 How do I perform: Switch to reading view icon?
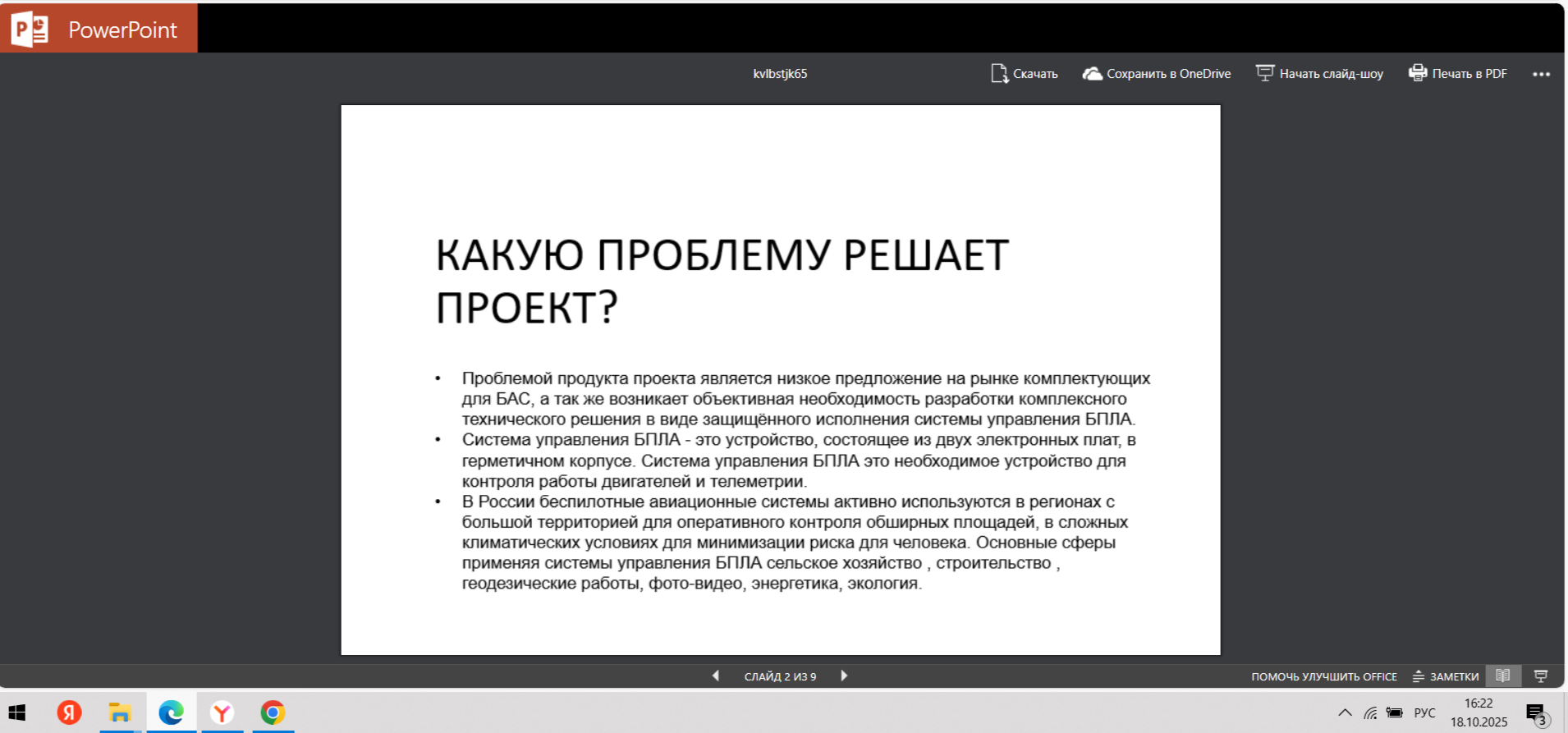click(1503, 676)
